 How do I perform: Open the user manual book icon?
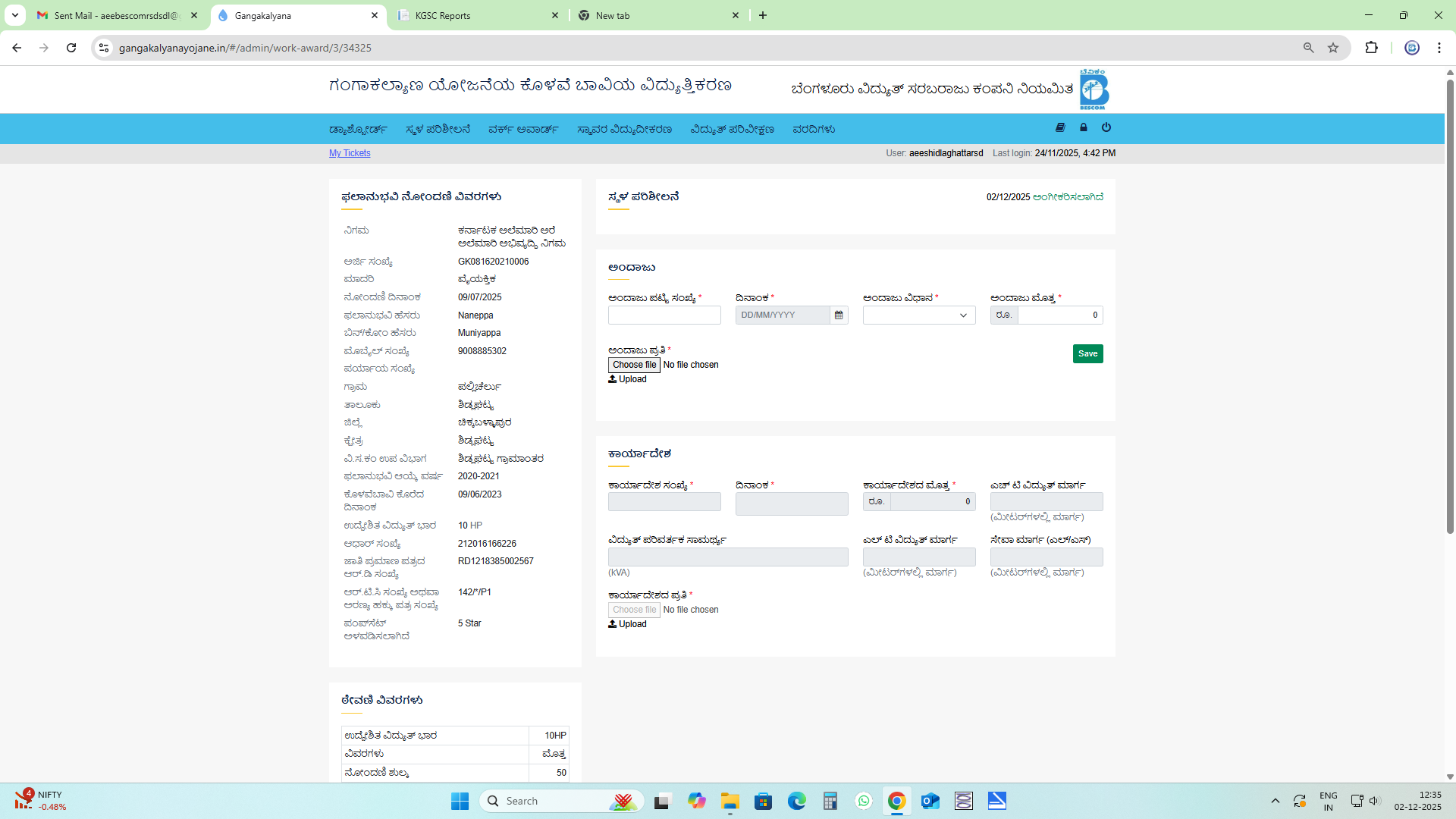(x=1060, y=127)
